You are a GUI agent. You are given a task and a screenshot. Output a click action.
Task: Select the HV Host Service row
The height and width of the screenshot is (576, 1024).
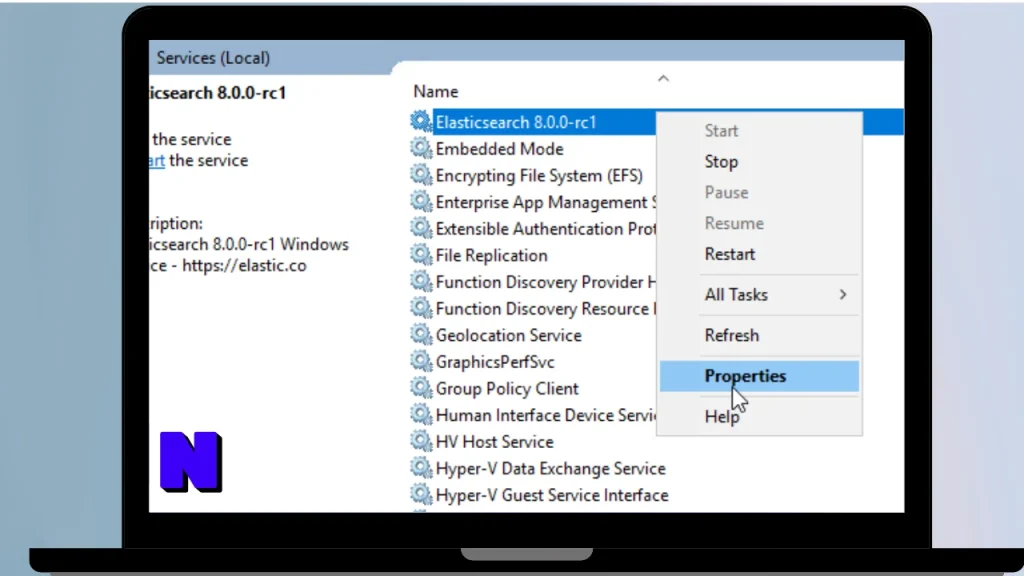point(494,442)
